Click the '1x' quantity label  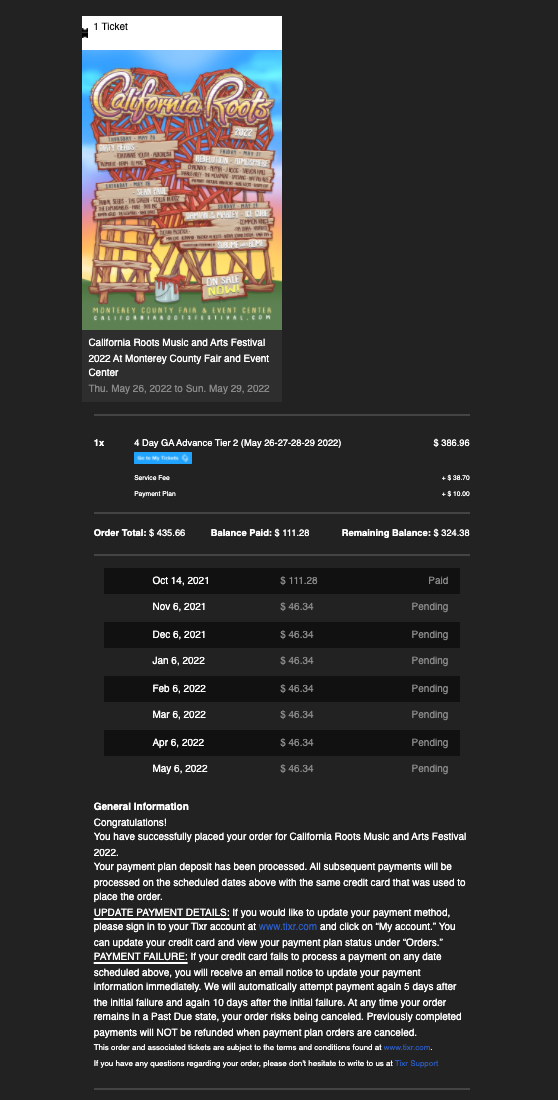[x=99, y=443]
